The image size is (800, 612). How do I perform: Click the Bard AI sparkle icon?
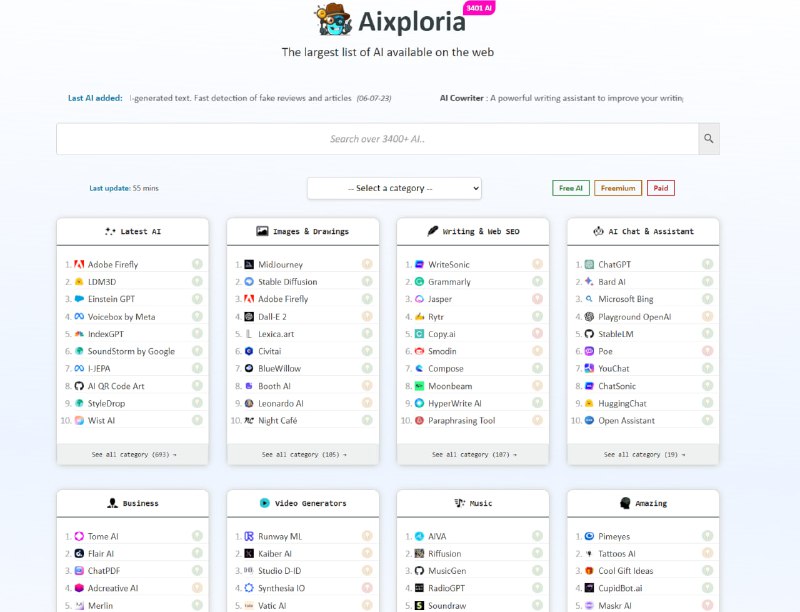(589, 282)
